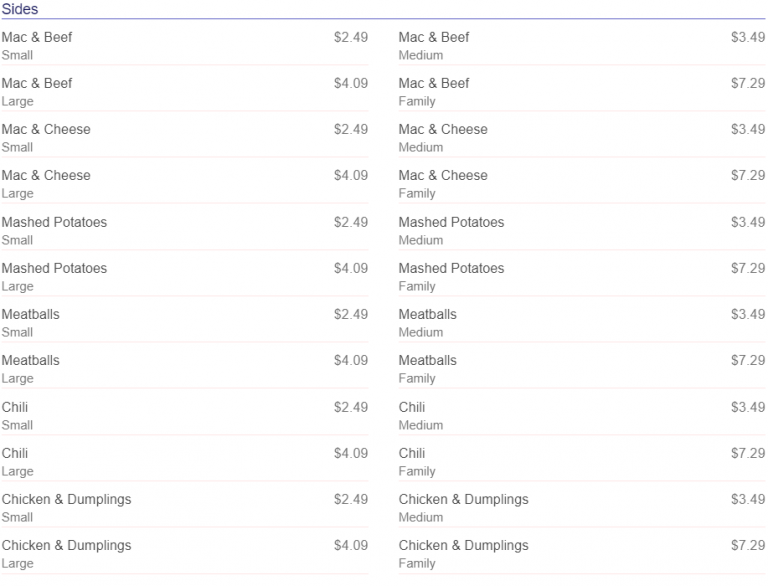The width and height of the screenshot is (768, 586).
Task: Select the Small Mac & Beef item
Action: pyautogui.click(x=37, y=37)
